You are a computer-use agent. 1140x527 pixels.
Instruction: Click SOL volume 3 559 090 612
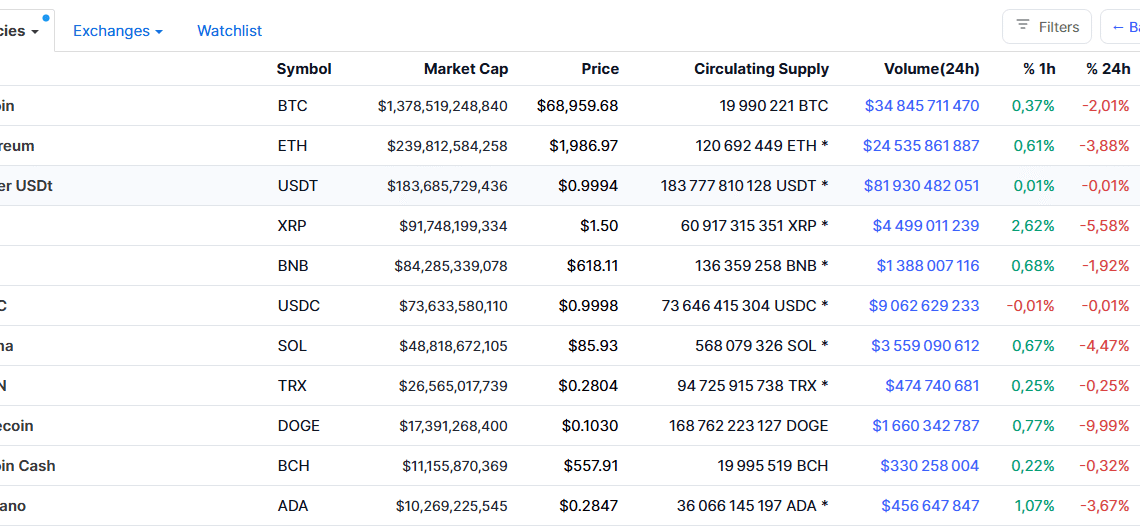925,346
